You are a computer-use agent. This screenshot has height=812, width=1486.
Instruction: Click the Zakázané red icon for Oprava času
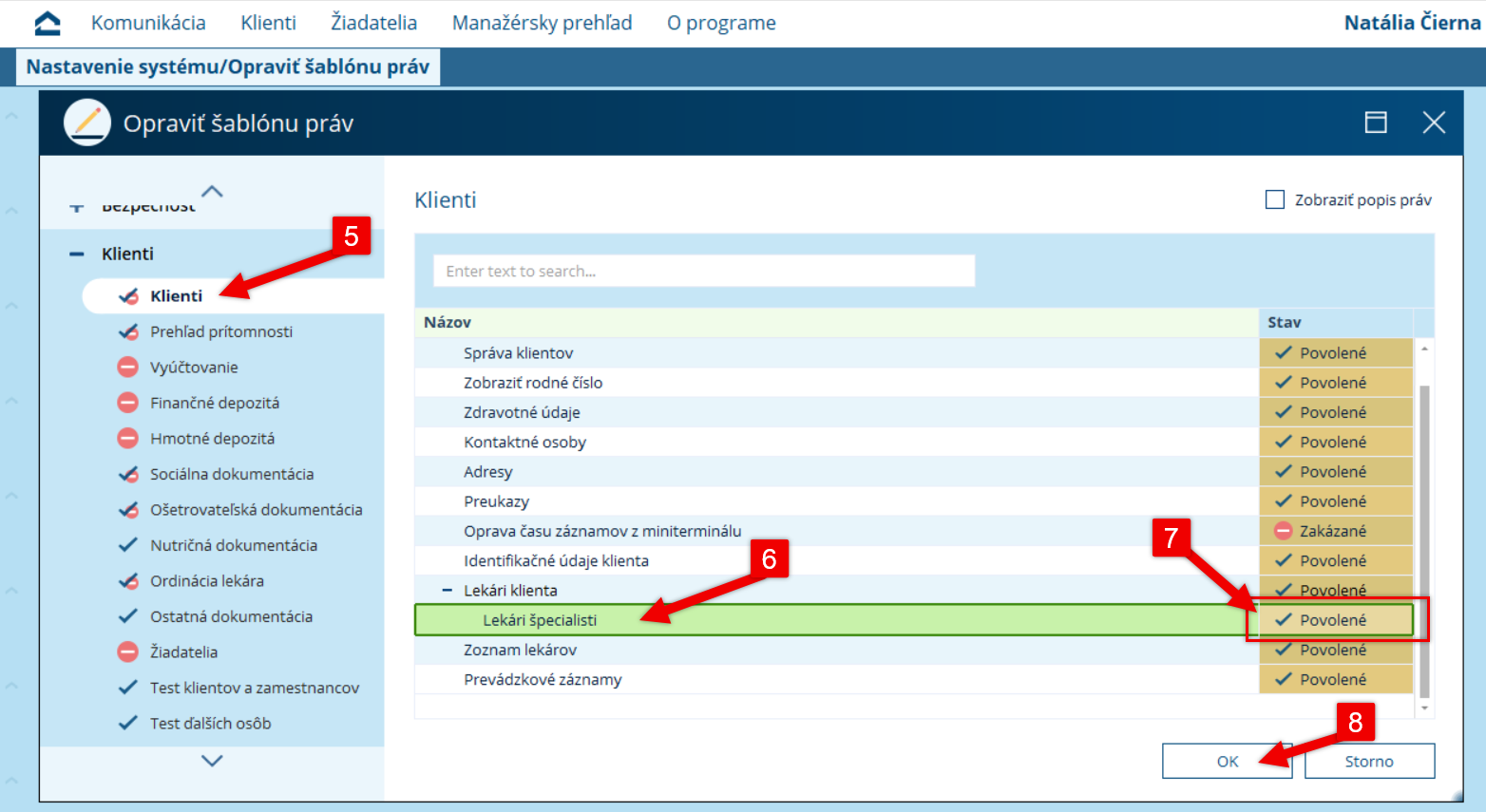[x=1284, y=531]
